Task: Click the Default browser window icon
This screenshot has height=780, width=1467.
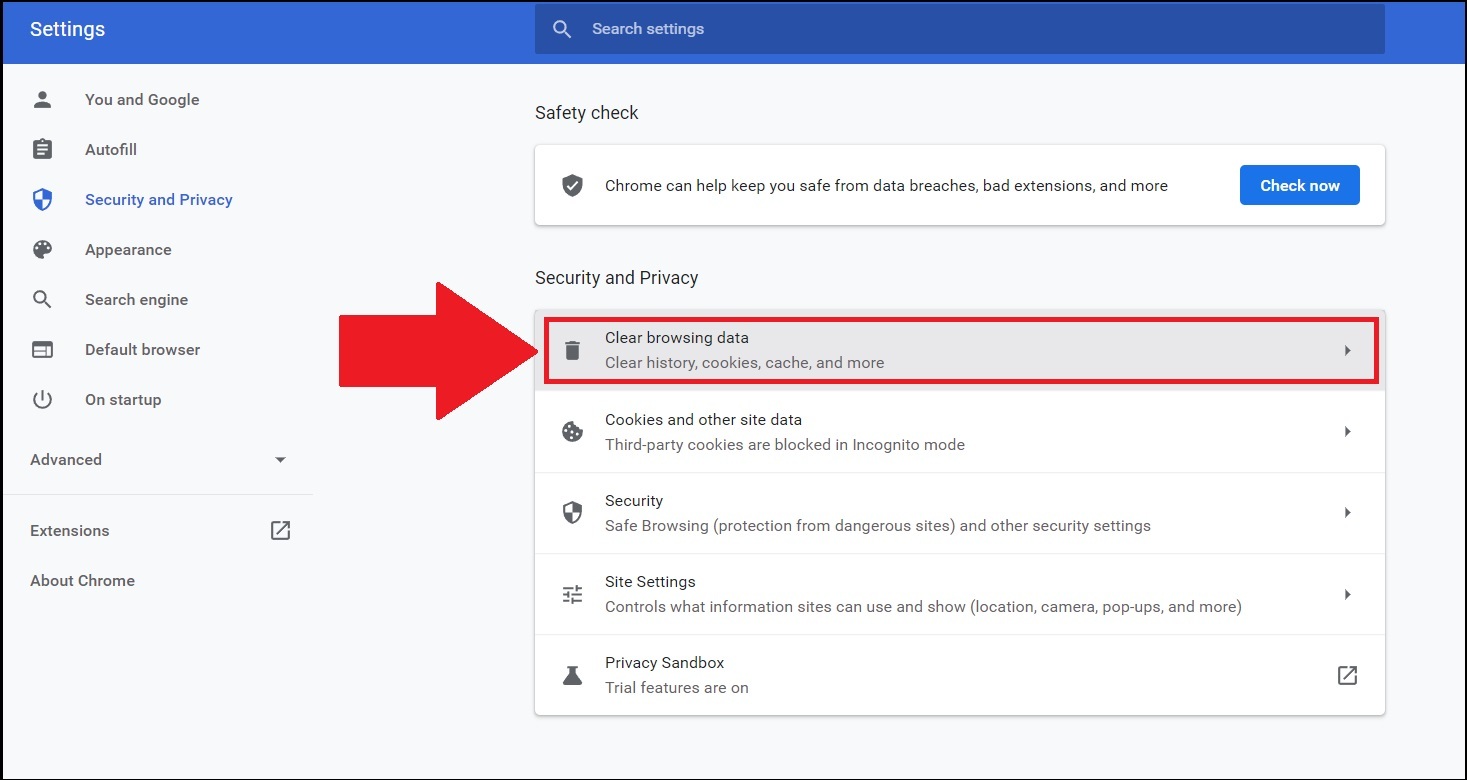Action: pos(42,349)
